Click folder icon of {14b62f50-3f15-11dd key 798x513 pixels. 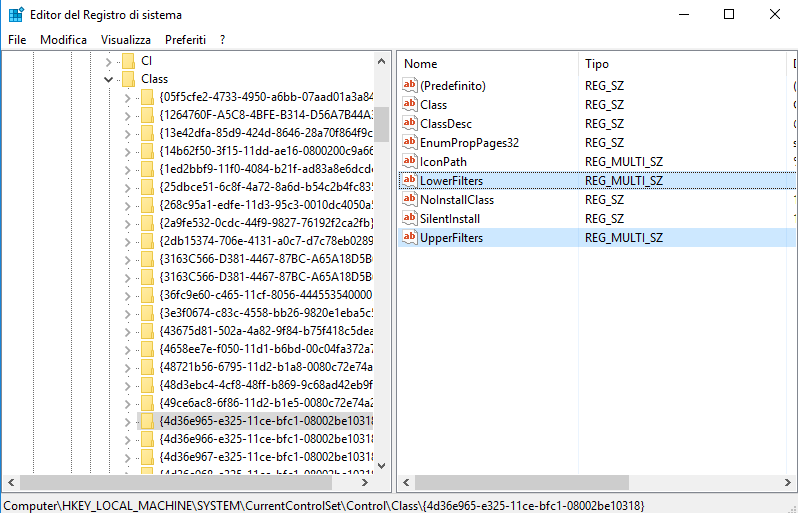147,151
